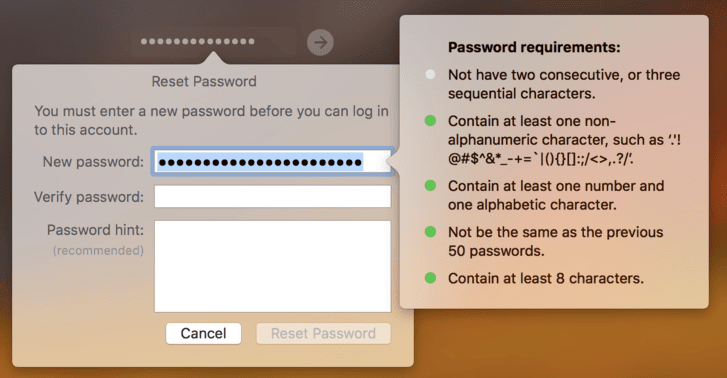Click the 'Contain at least 8 characters' text
This screenshot has height=378, width=727.
546,278
